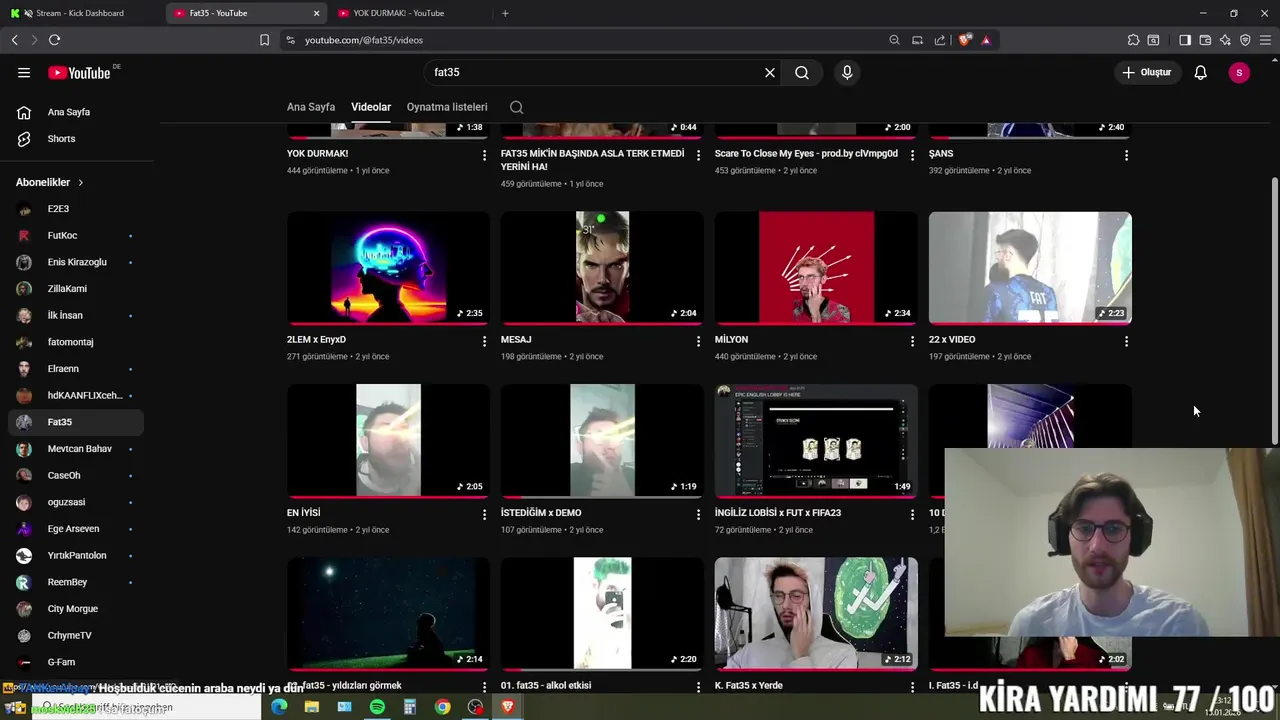Viewport: 1280px width, 720px height.
Task: Bookmark this page icon in address bar
Action: pyautogui.click(x=264, y=40)
